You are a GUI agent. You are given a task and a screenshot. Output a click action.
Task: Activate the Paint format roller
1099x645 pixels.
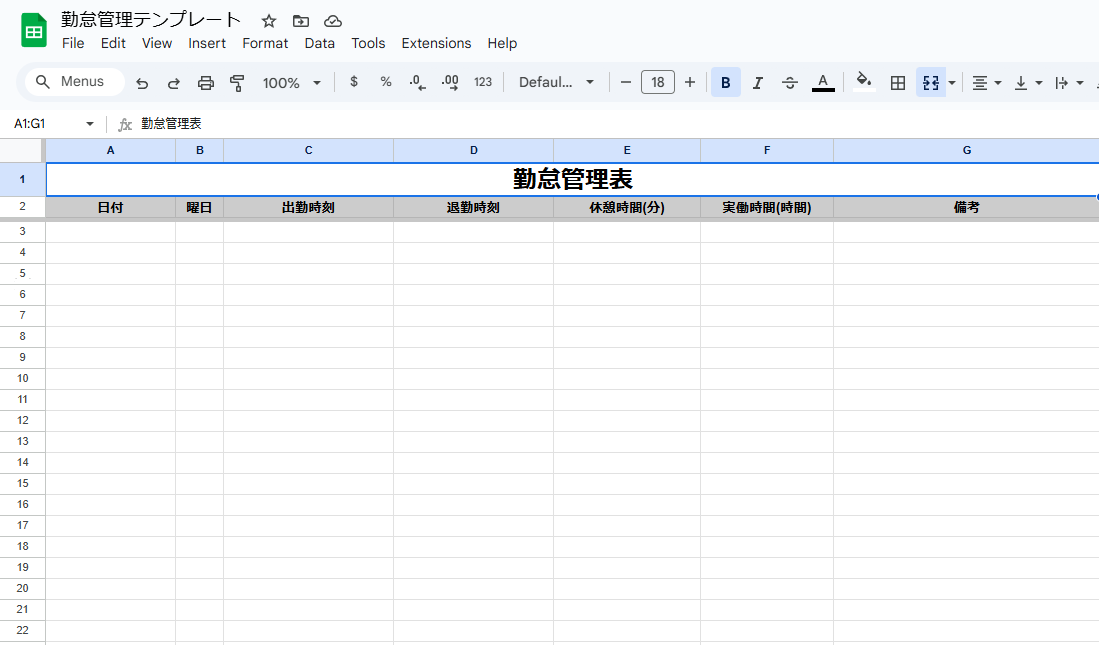pyautogui.click(x=237, y=83)
